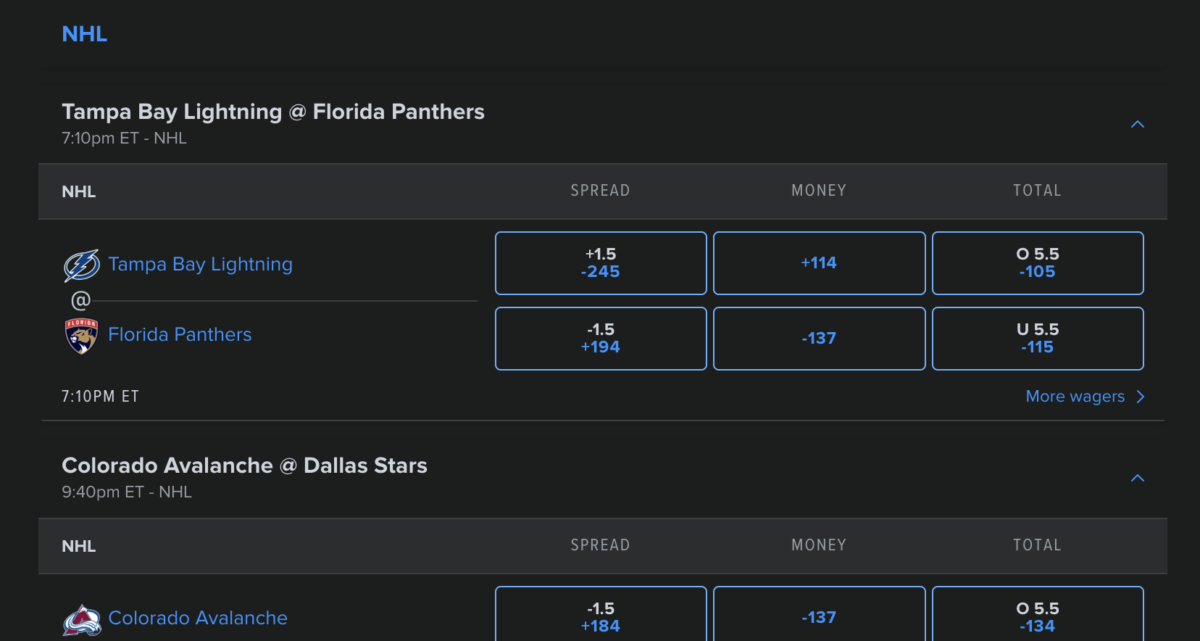
Task: Collapse the Colorado @ Dallas game section
Action: pos(1137,478)
